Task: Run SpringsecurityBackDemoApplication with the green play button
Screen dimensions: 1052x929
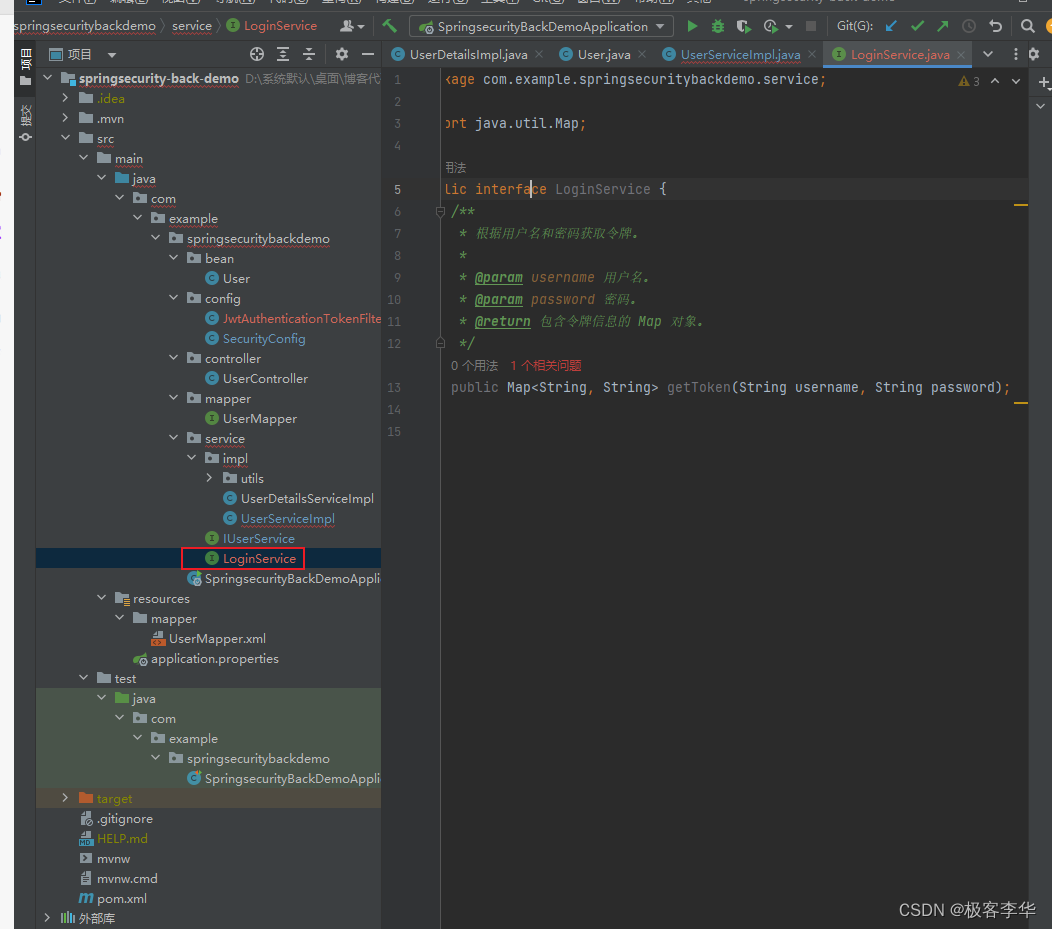Action: (x=692, y=27)
